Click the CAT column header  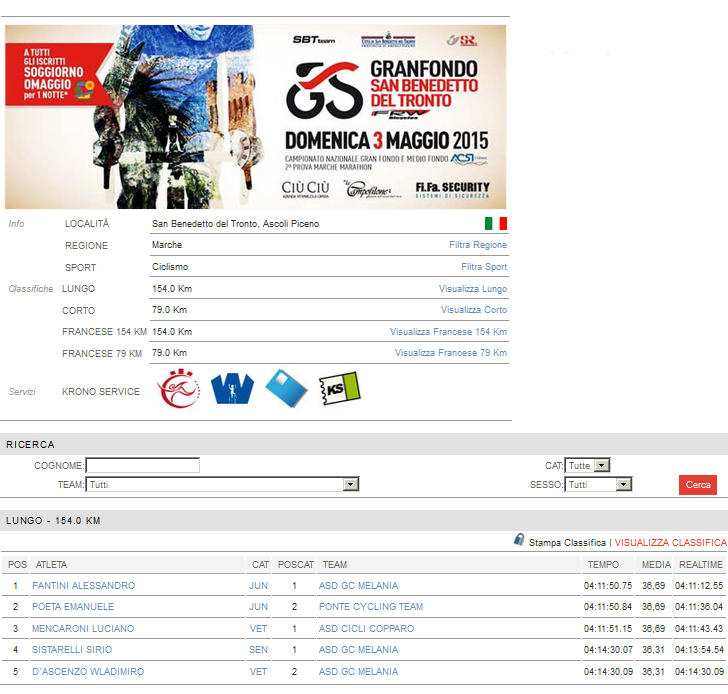(260, 564)
